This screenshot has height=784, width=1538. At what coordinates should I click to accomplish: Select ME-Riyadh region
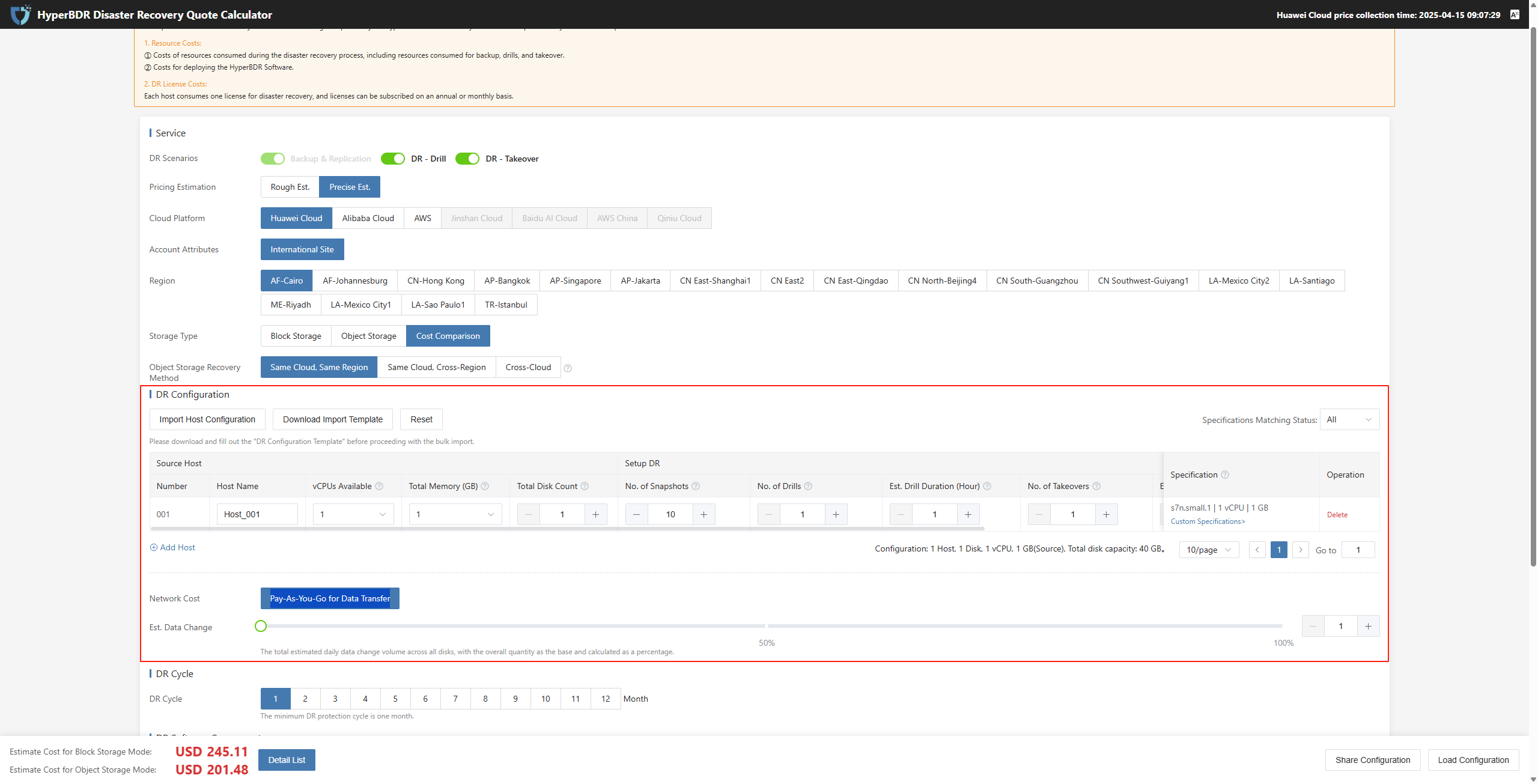tap(291, 305)
